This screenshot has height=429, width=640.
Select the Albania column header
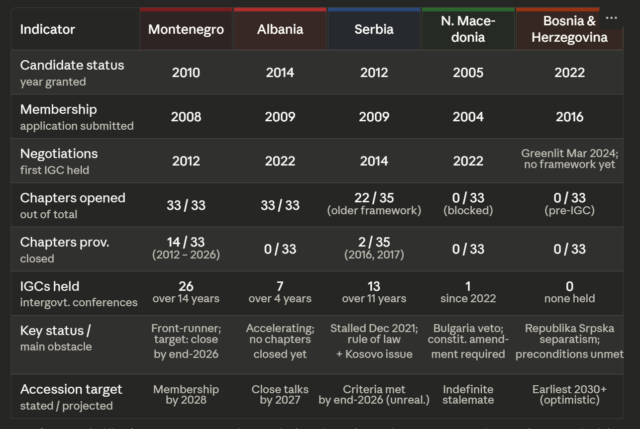pyautogui.click(x=279, y=29)
